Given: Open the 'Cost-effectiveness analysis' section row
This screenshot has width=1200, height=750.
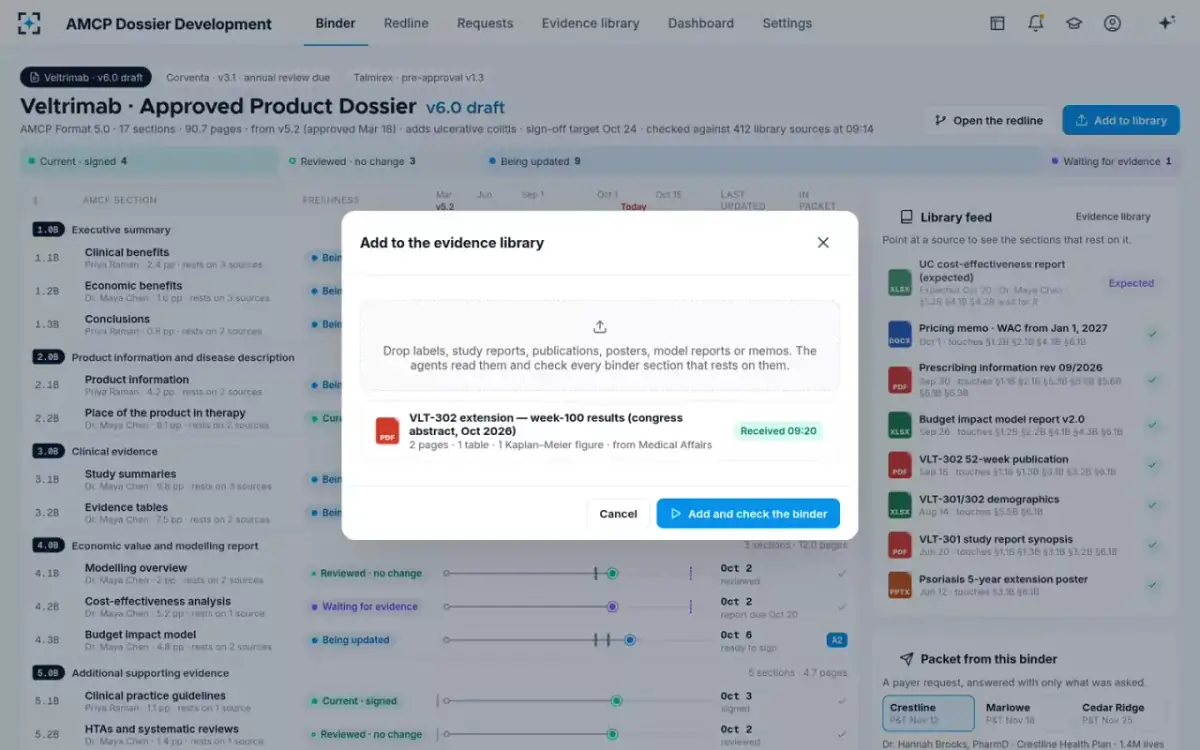Looking at the screenshot, I should (440, 607).
